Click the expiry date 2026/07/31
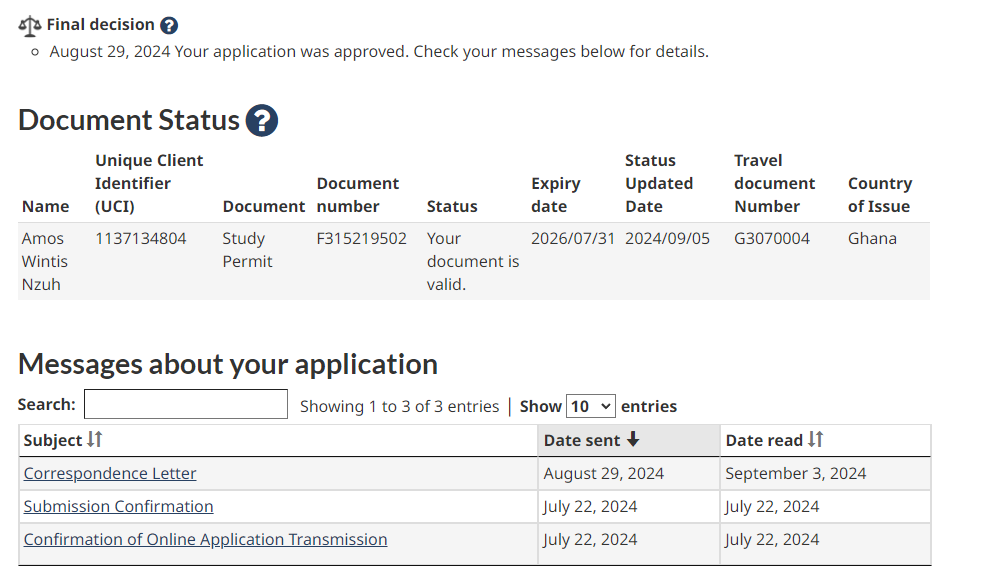This screenshot has width=996, height=578. pyautogui.click(x=573, y=239)
